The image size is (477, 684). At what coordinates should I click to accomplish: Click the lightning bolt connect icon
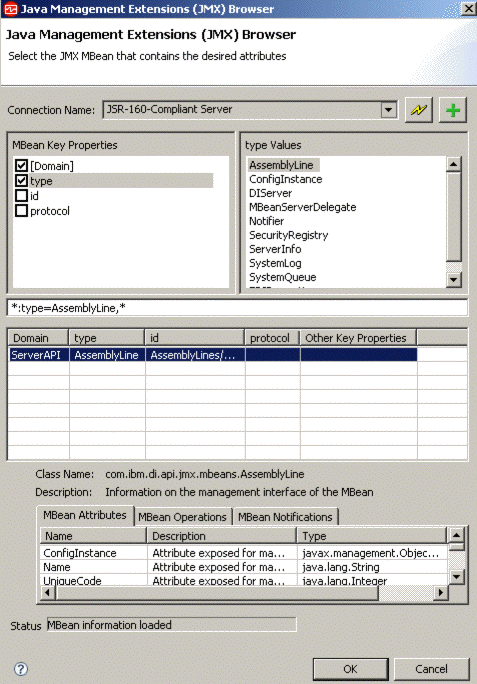pyautogui.click(x=419, y=109)
